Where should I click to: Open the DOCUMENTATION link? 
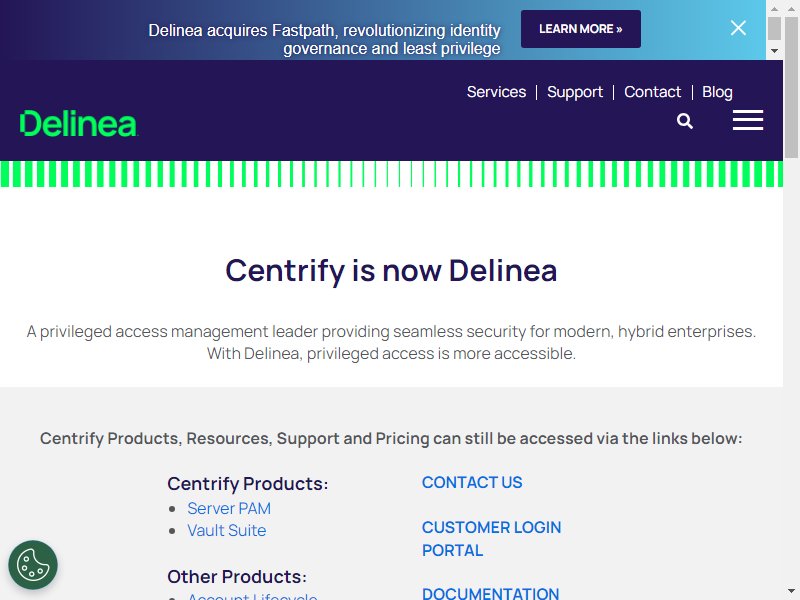490,593
